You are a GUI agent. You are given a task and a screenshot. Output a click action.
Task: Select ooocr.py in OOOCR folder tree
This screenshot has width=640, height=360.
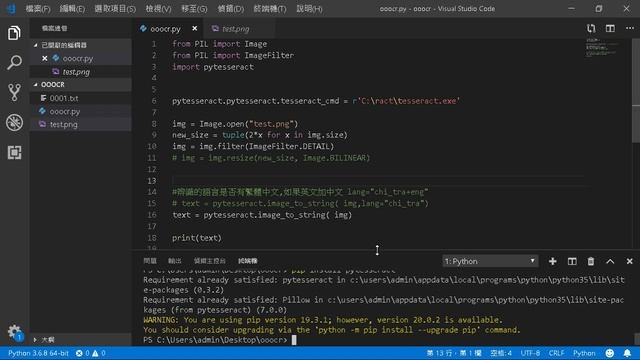81,111
